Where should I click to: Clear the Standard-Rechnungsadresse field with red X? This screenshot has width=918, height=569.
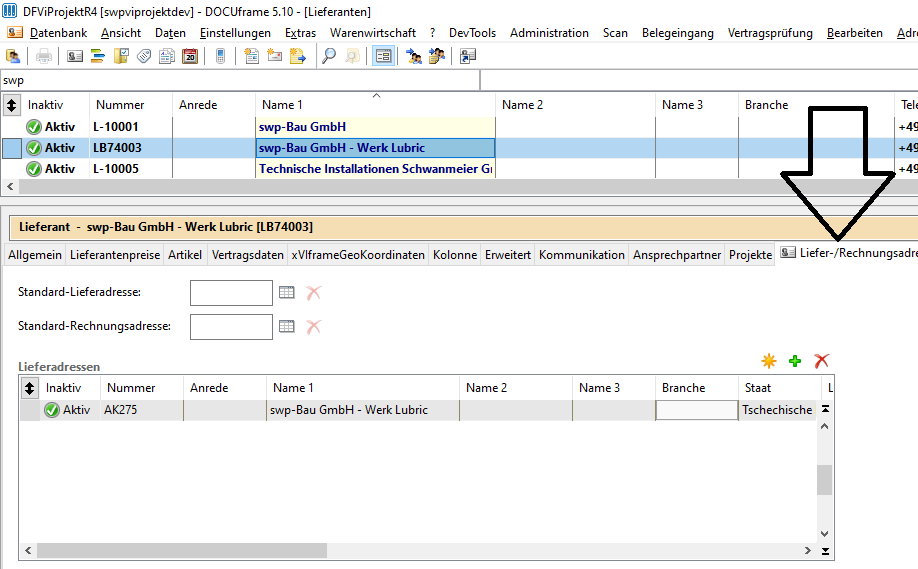click(x=314, y=326)
